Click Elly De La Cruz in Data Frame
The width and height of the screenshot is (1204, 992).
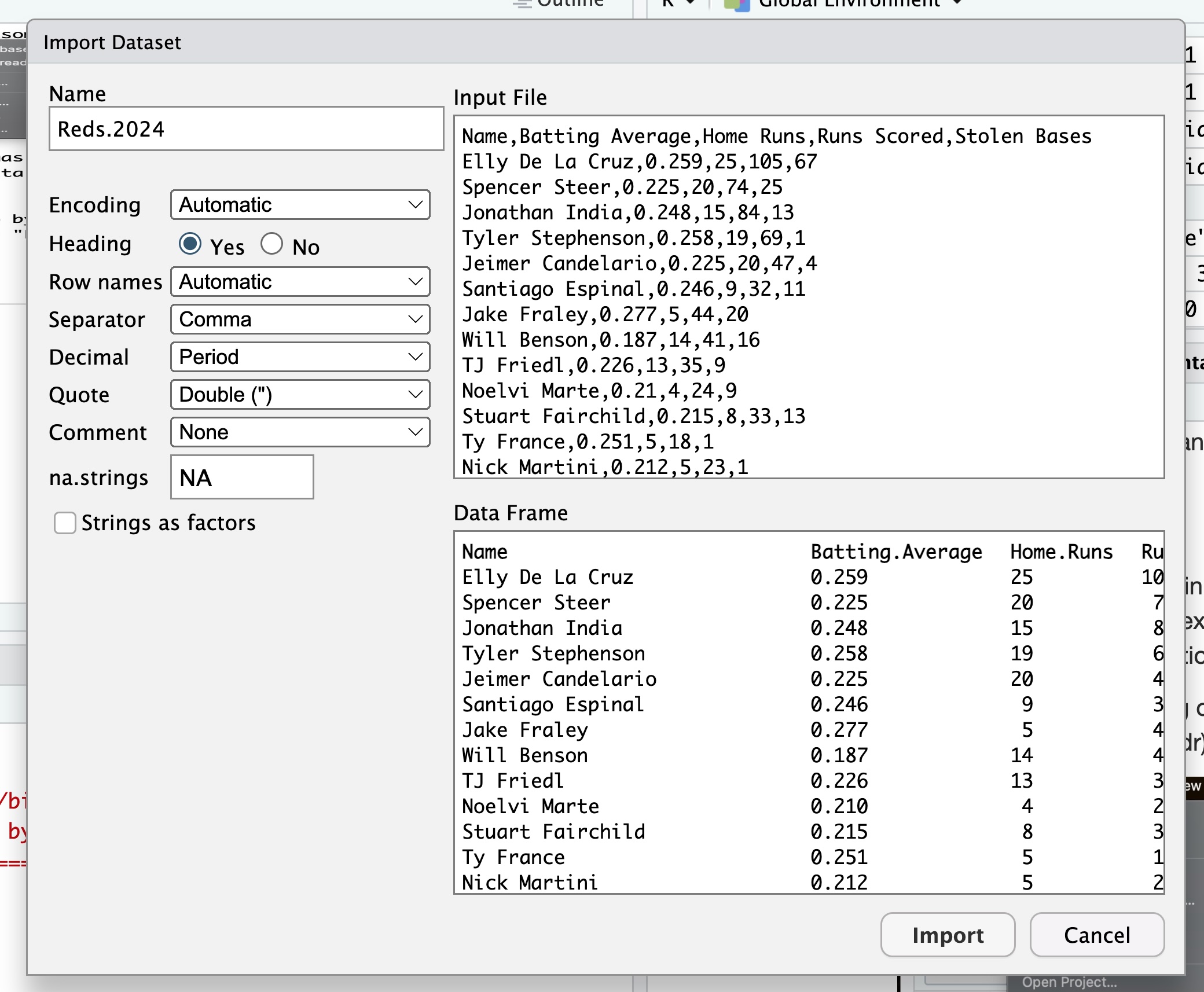click(547, 577)
